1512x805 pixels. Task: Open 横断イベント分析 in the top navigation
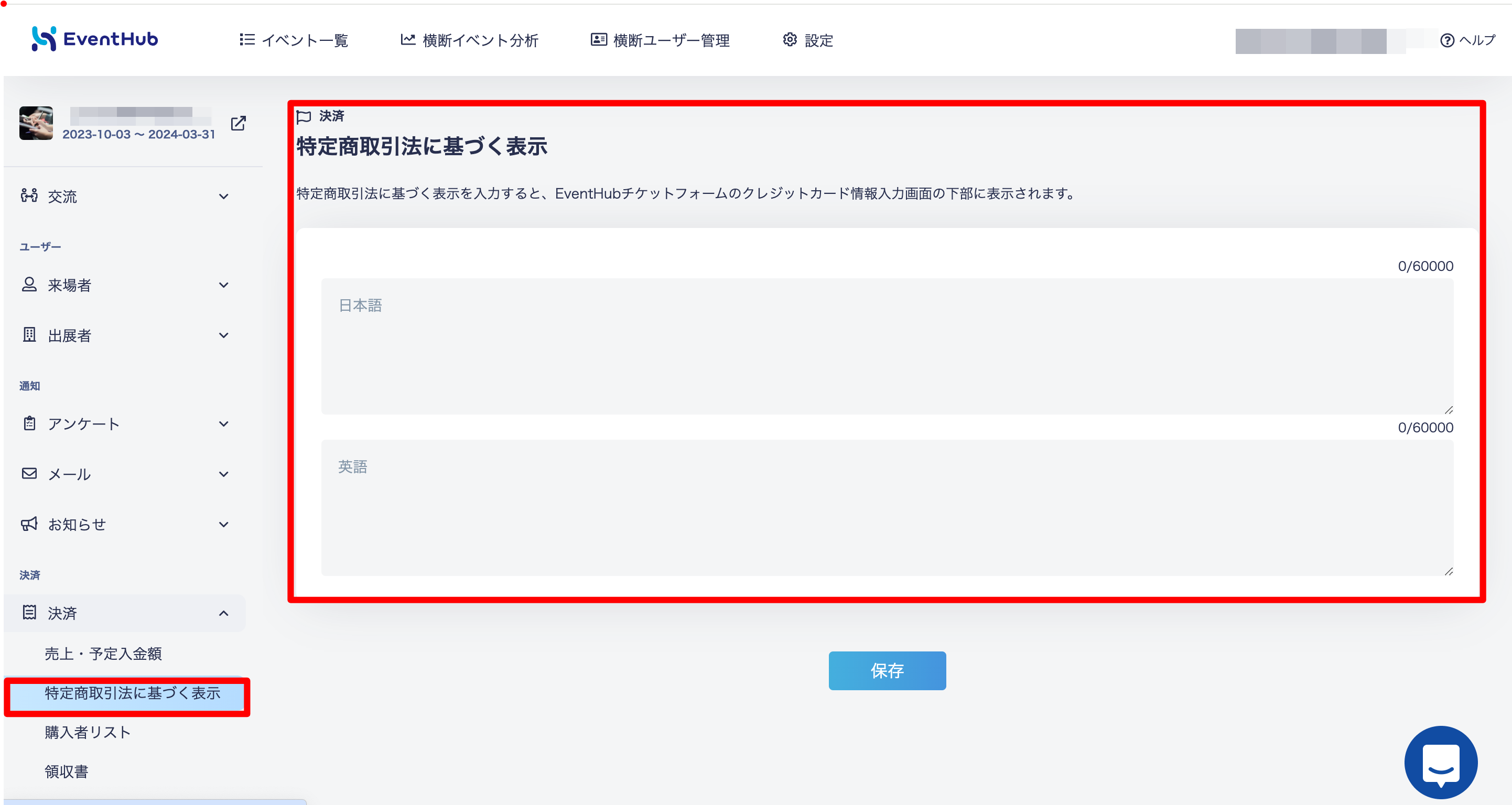(469, 40)
